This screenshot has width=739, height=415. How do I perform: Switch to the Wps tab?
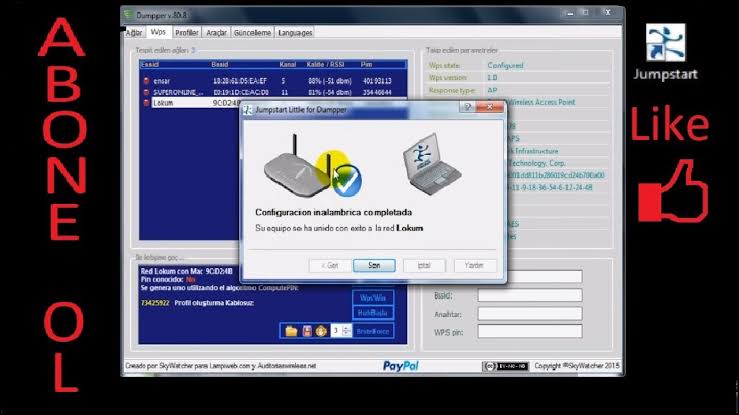pyautogui.click(x=158, y=32)
